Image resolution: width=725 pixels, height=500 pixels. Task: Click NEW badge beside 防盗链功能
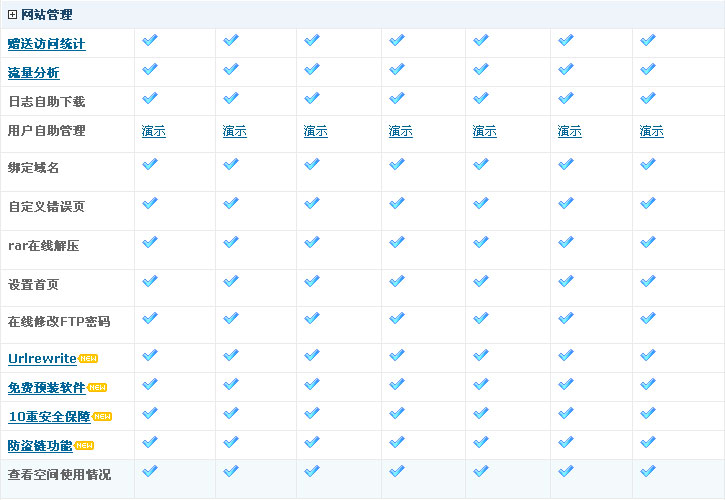tap(84, 445)
